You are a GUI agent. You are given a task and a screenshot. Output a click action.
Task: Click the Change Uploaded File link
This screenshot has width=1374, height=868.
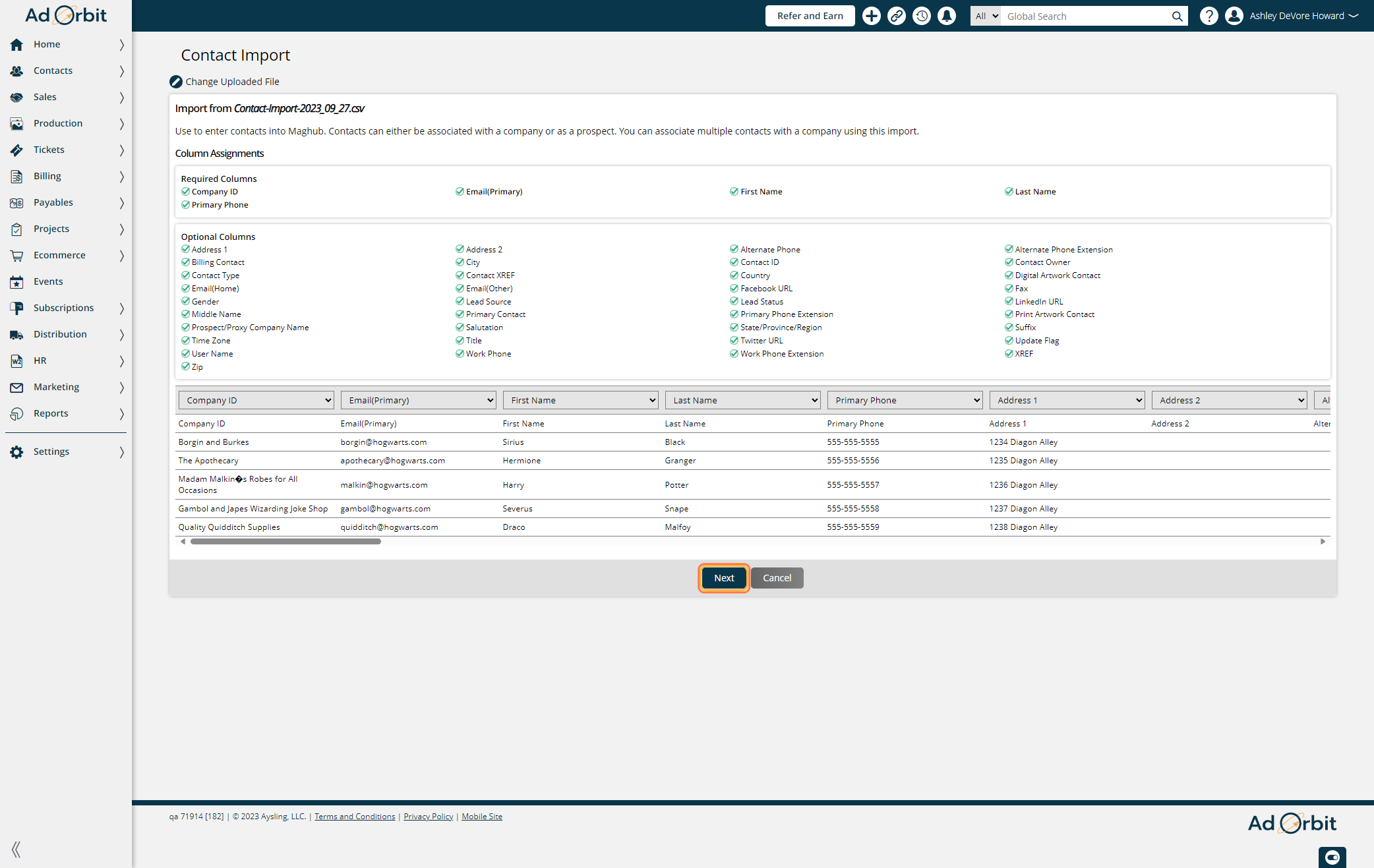pos(232,82)
